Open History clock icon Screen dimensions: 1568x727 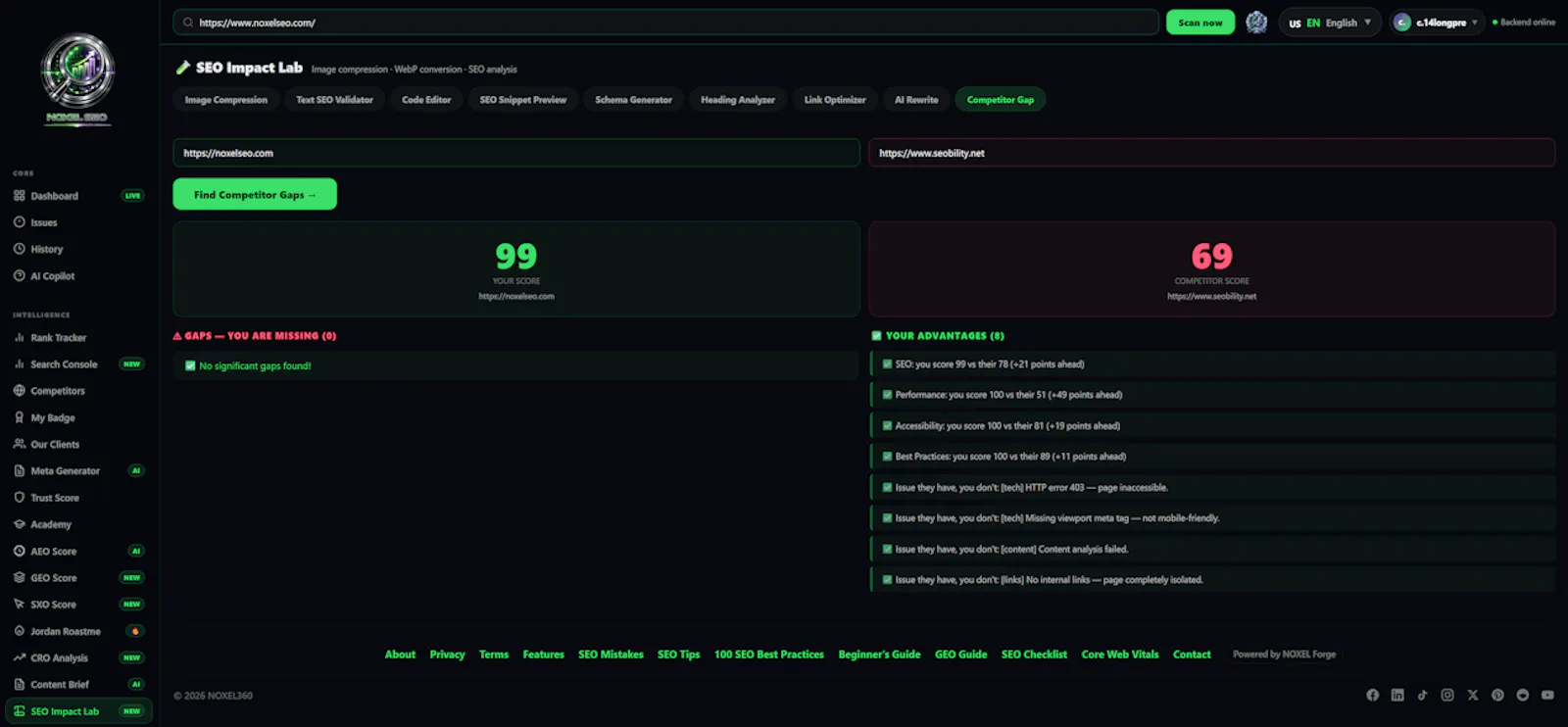[x=19, y=249]
